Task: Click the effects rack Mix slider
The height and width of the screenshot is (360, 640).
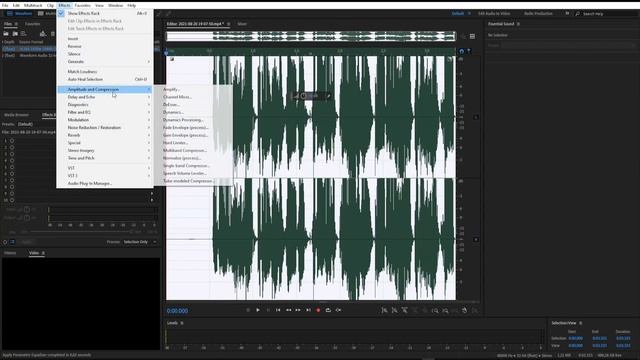Action: pyautogui.click(x=82, y=232)
